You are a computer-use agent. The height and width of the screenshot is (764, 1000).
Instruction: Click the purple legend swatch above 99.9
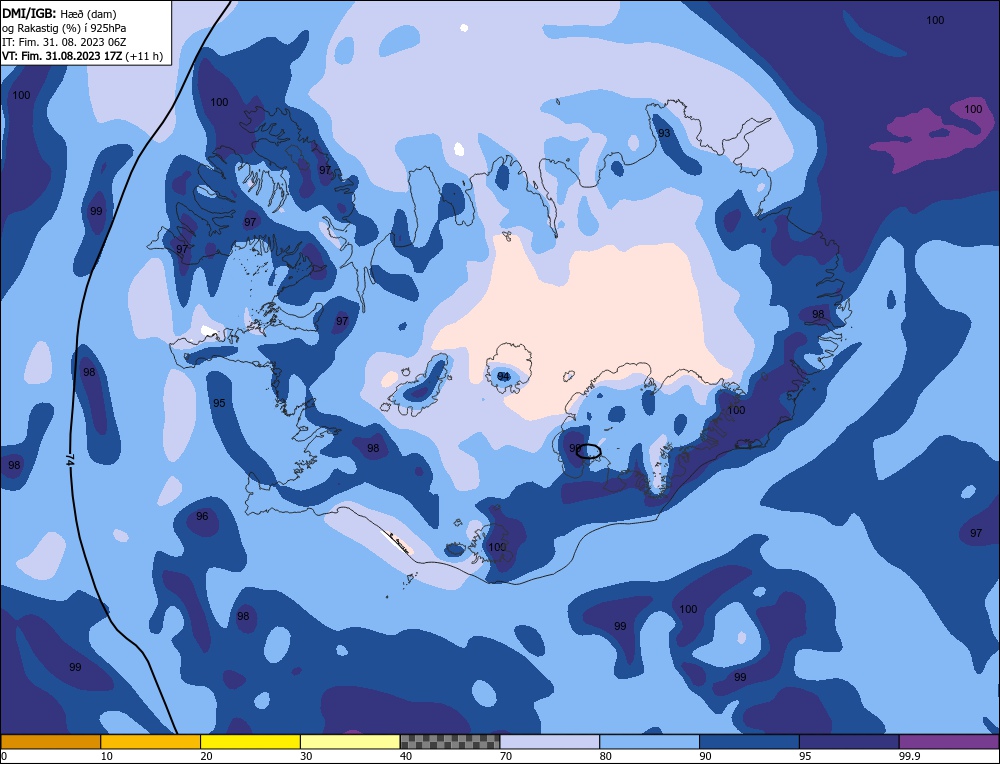(949, 742)
